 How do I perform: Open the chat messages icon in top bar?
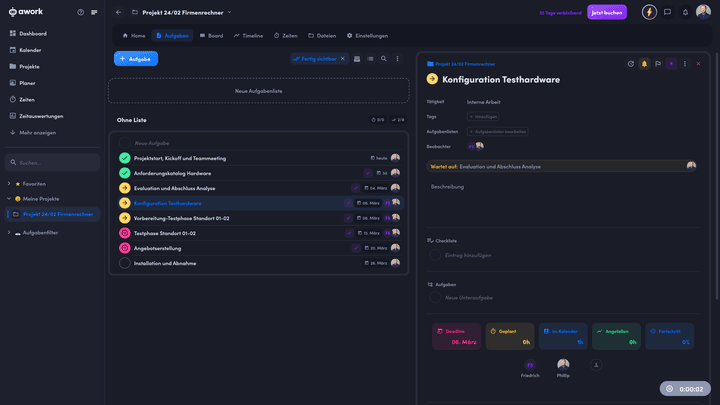(667, 12)
